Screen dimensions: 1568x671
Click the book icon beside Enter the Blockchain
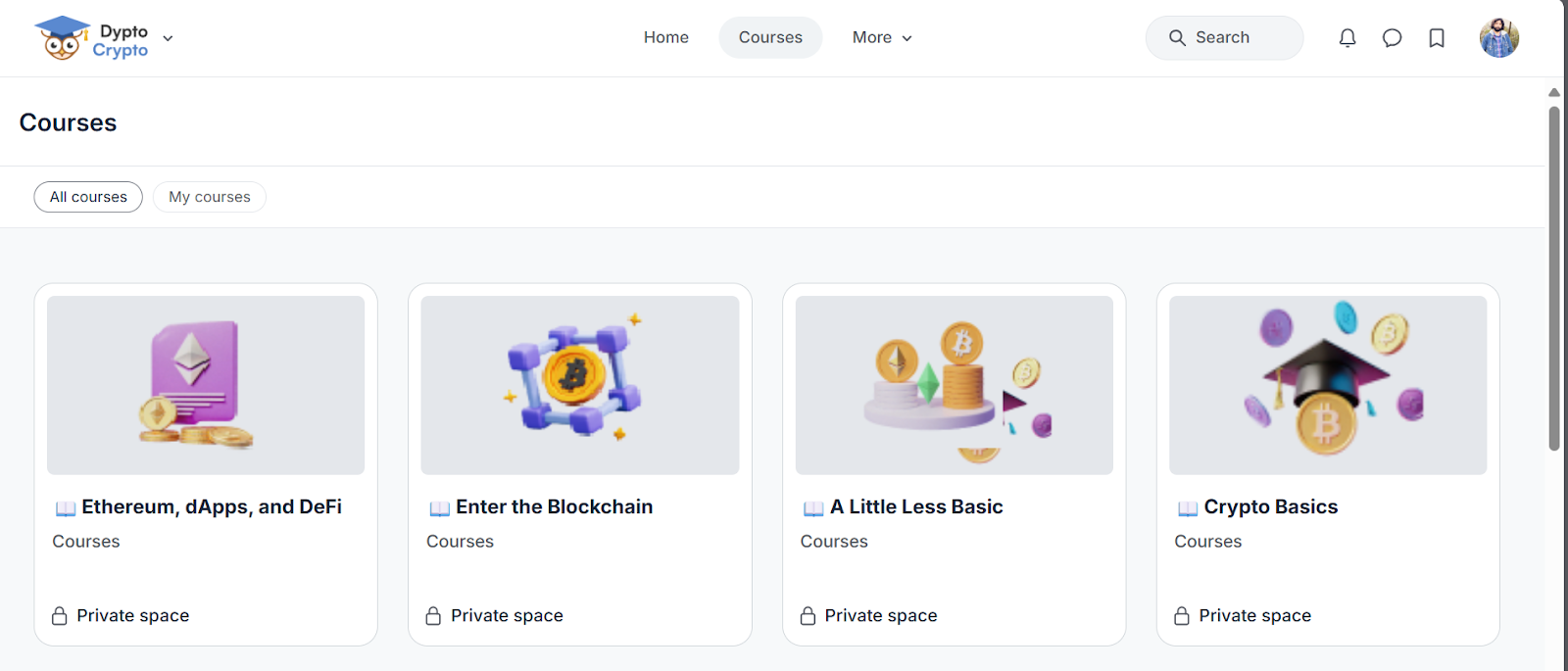click(440, 507)
